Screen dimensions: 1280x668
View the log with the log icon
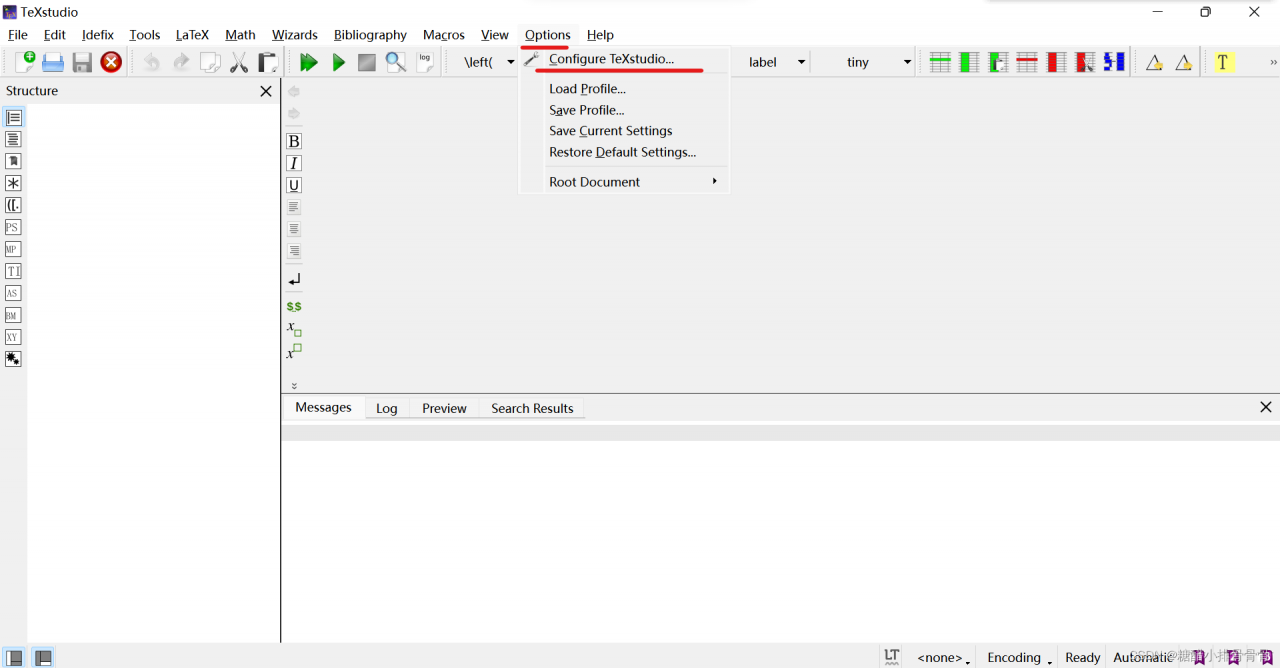[425, 62]
